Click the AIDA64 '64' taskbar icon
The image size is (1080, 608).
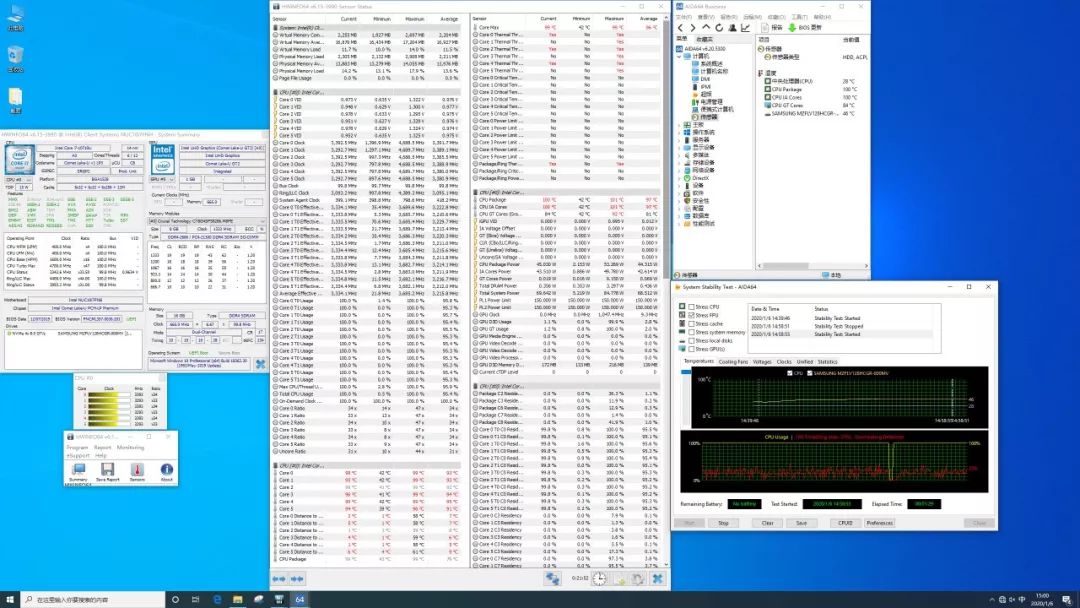[x=300, y=600]
